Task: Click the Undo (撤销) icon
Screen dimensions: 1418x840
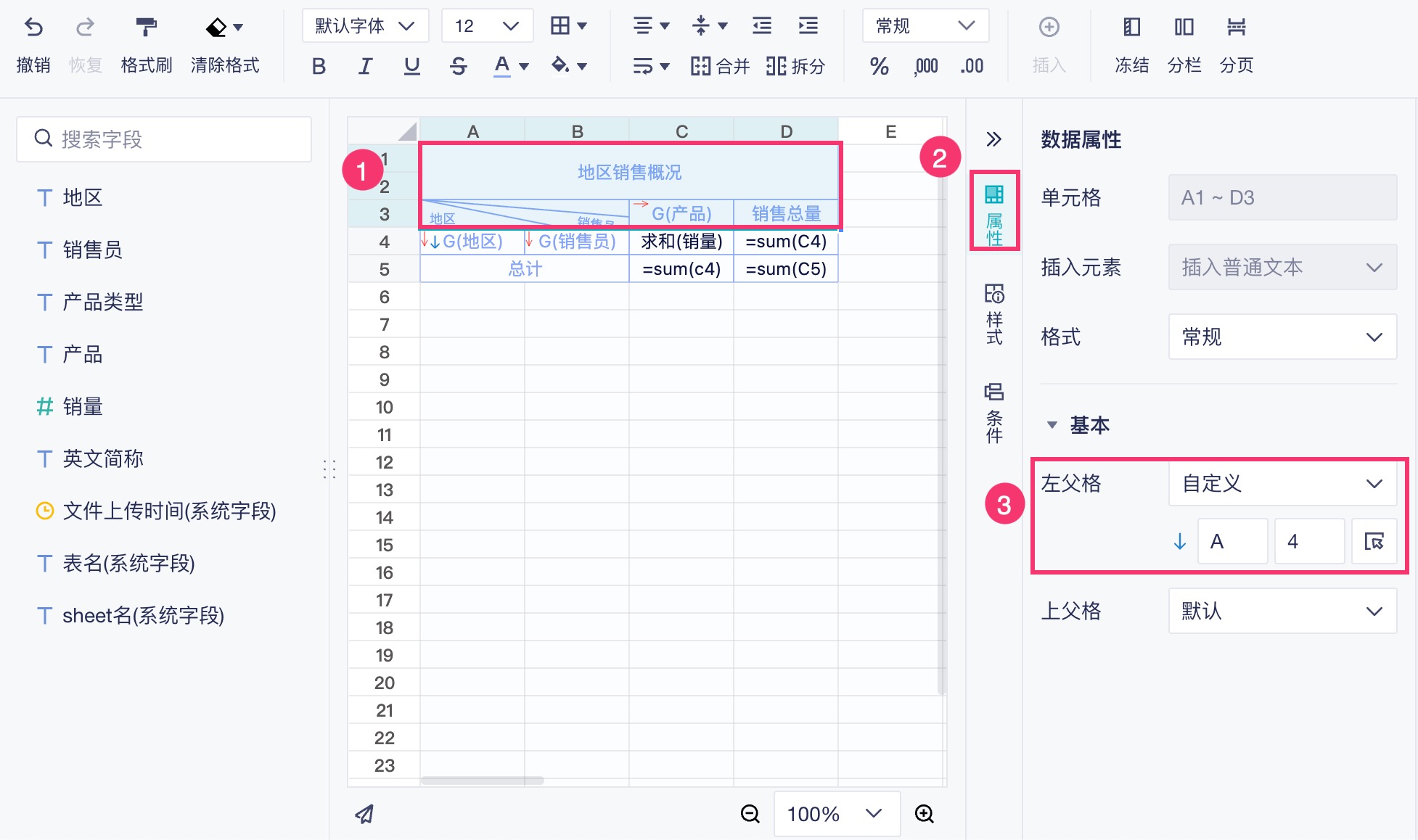Action: [33, 28]
